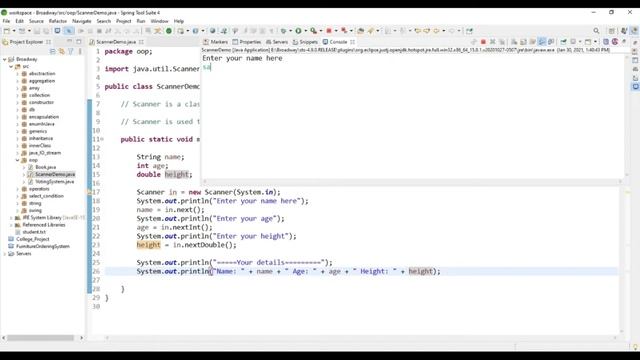This screenshot has height=360, width=640.
Task: Open the Run menu
Action: pyautogui.click(x=140, y=21)
